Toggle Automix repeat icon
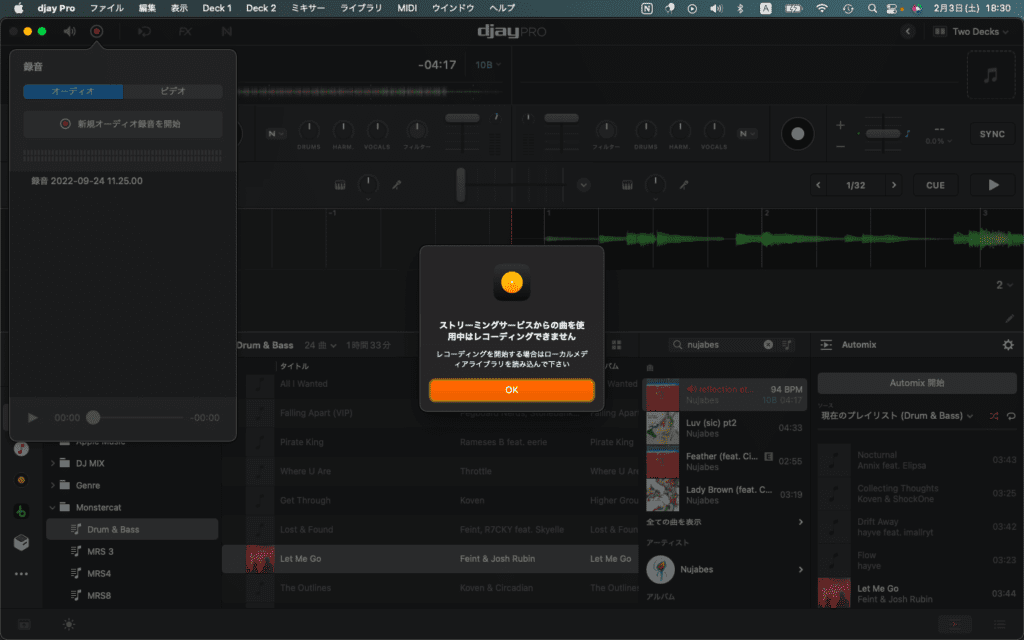Viewport: 1024px width, 640px height. [1010, 416]
